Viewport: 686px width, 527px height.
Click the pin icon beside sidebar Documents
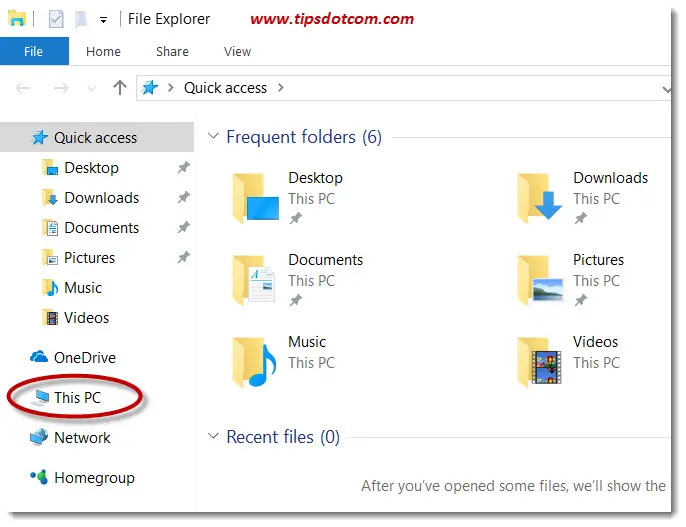(x=184, y=227)
